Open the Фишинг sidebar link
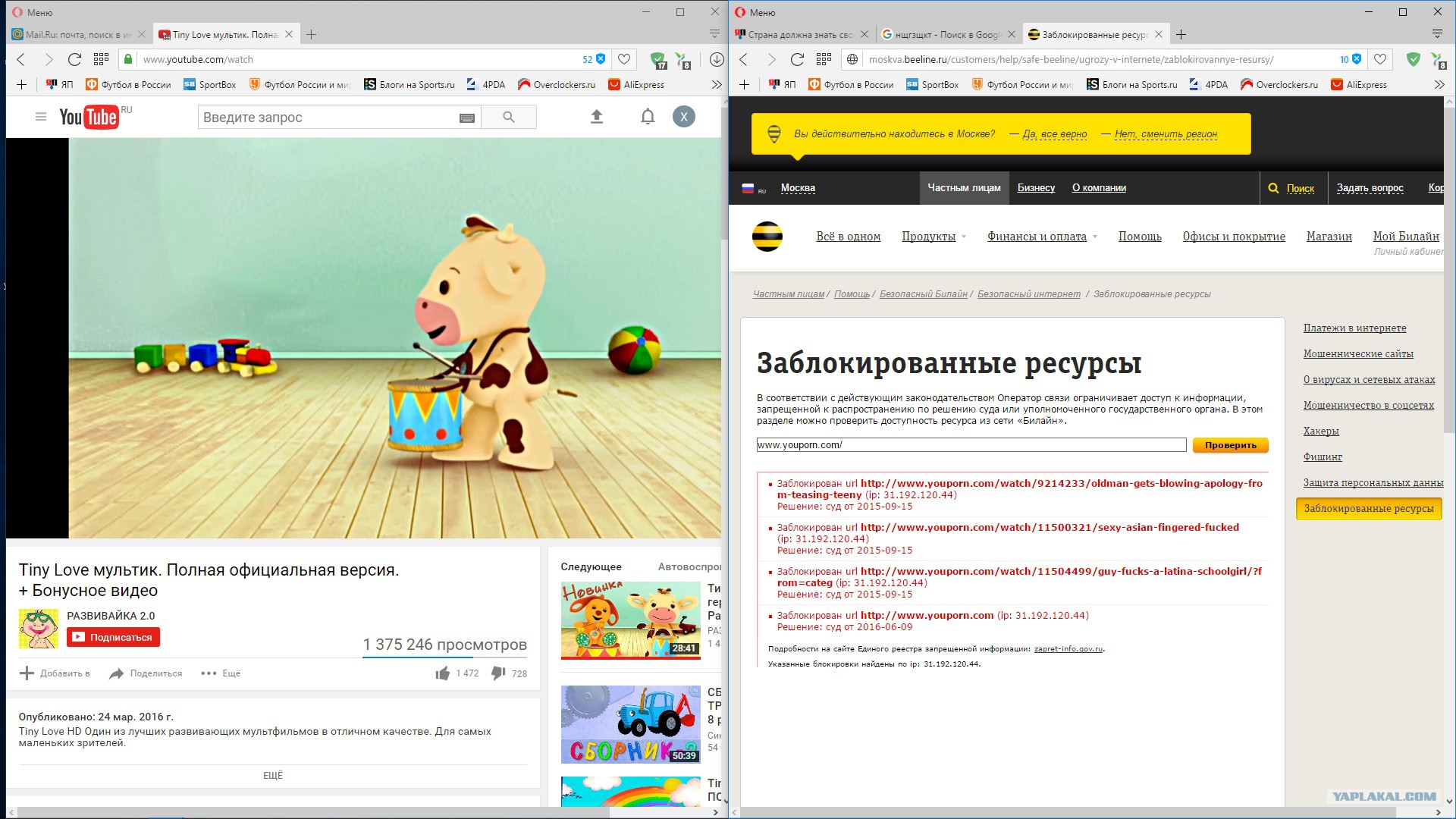The height and width of the screenshot is (819, 1456). pyautogui.click(x=1323, y=457)
